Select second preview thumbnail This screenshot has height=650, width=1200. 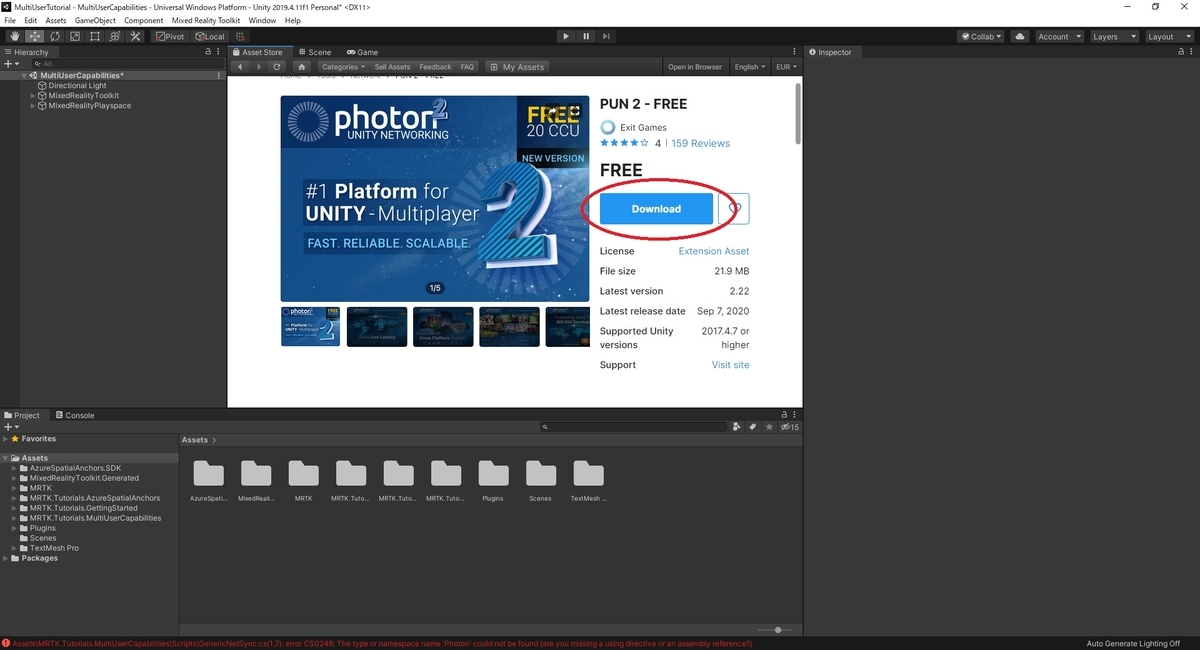(377, 326)
